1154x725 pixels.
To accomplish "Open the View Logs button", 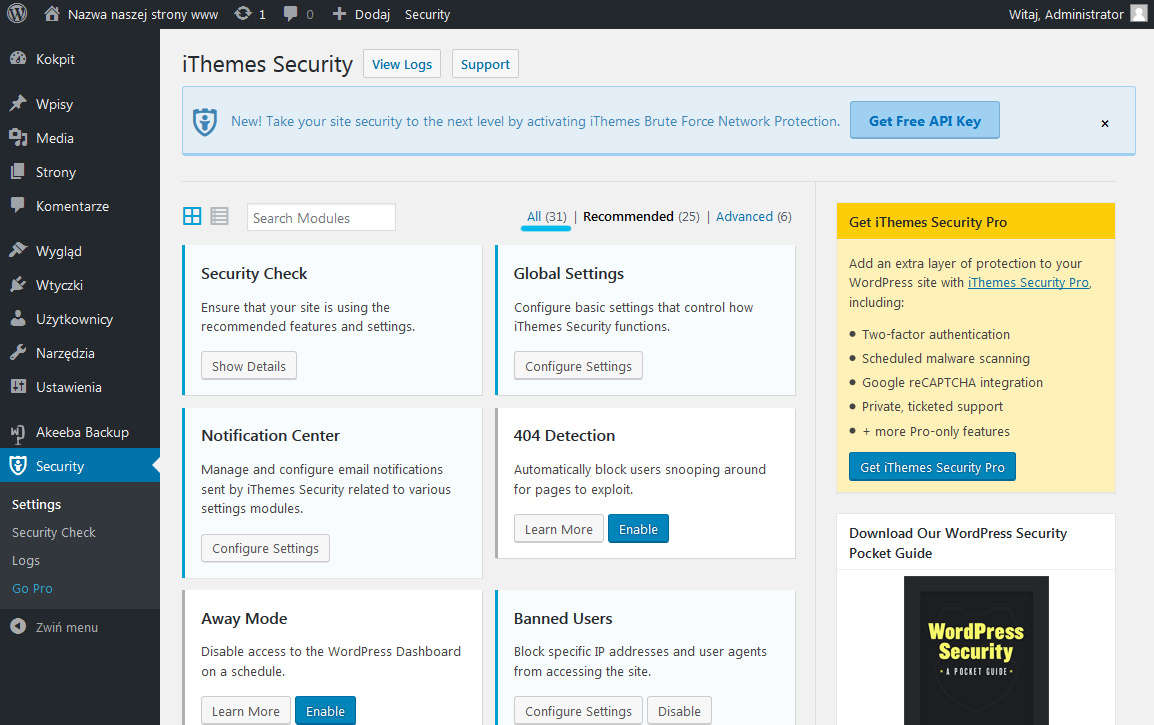I will tap(402, 64).
